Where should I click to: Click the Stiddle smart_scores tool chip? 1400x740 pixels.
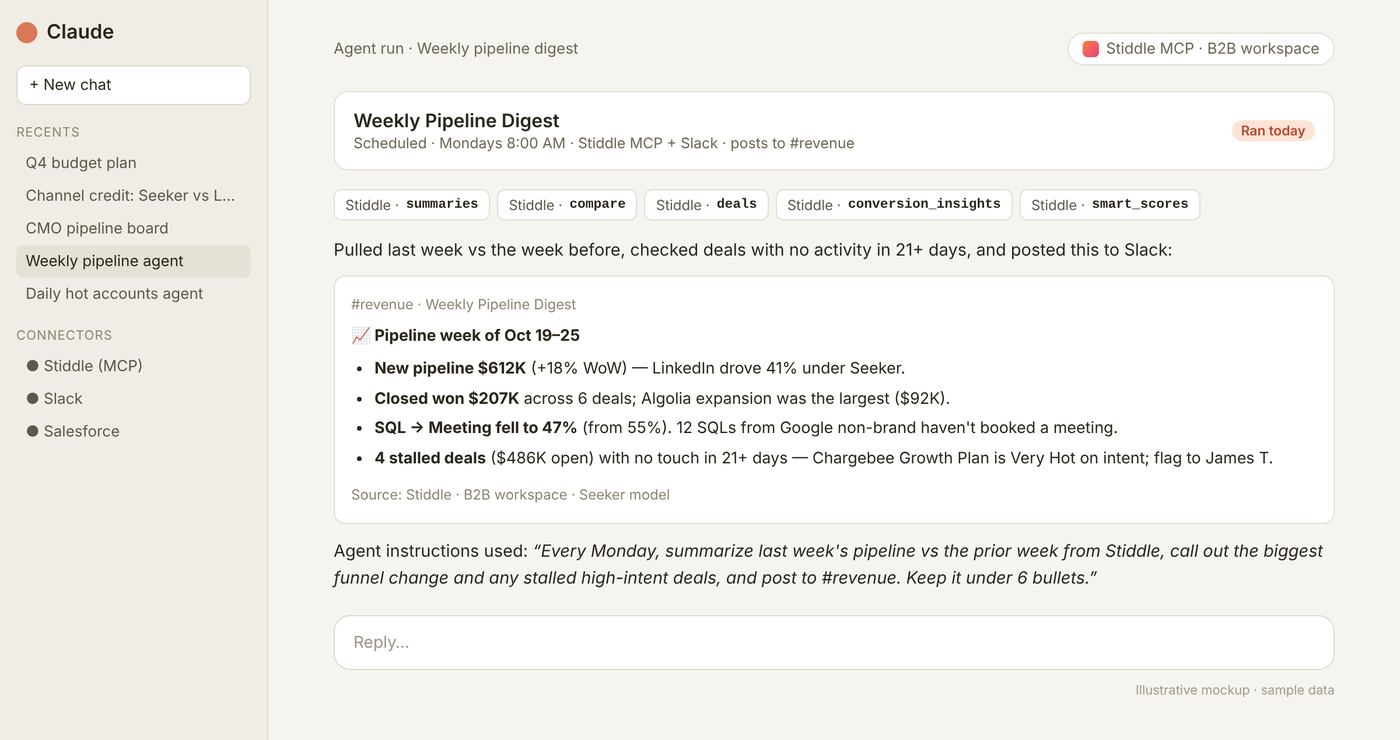1110,204
